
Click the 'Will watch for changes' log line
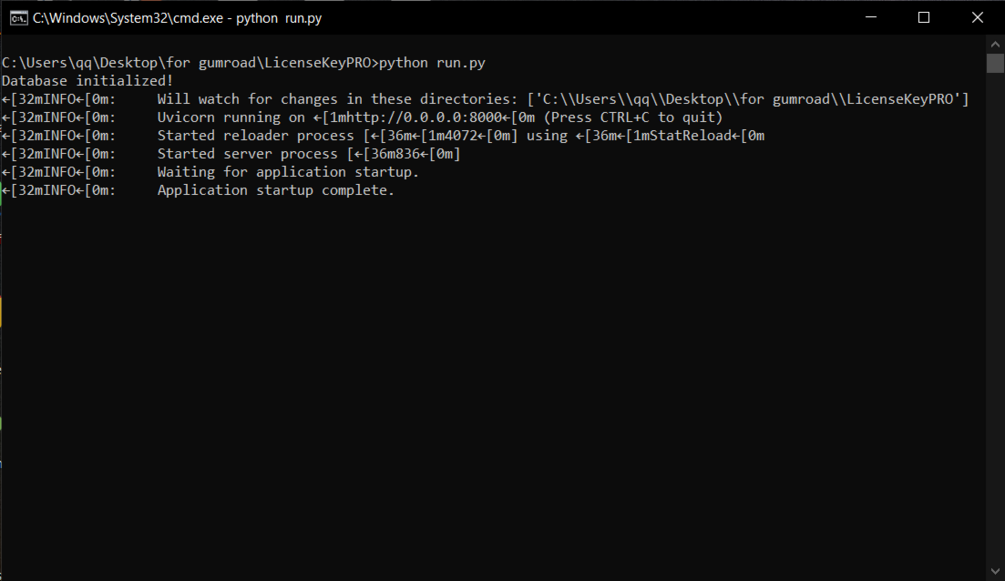(x=485, y=99)
